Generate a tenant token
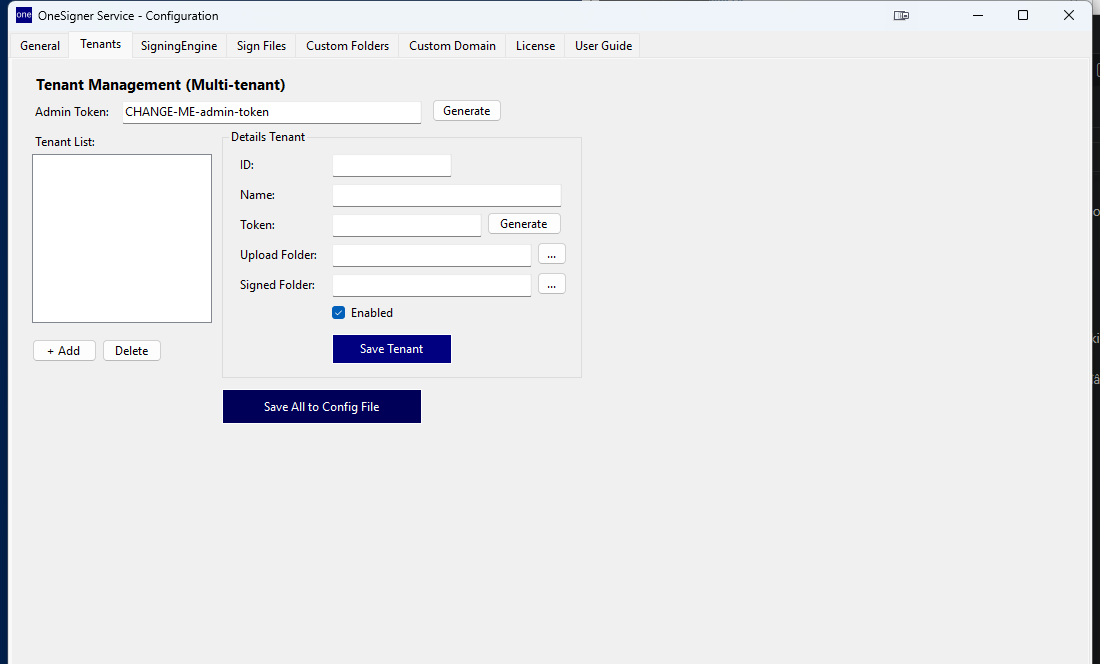 [x=524, y=224]
